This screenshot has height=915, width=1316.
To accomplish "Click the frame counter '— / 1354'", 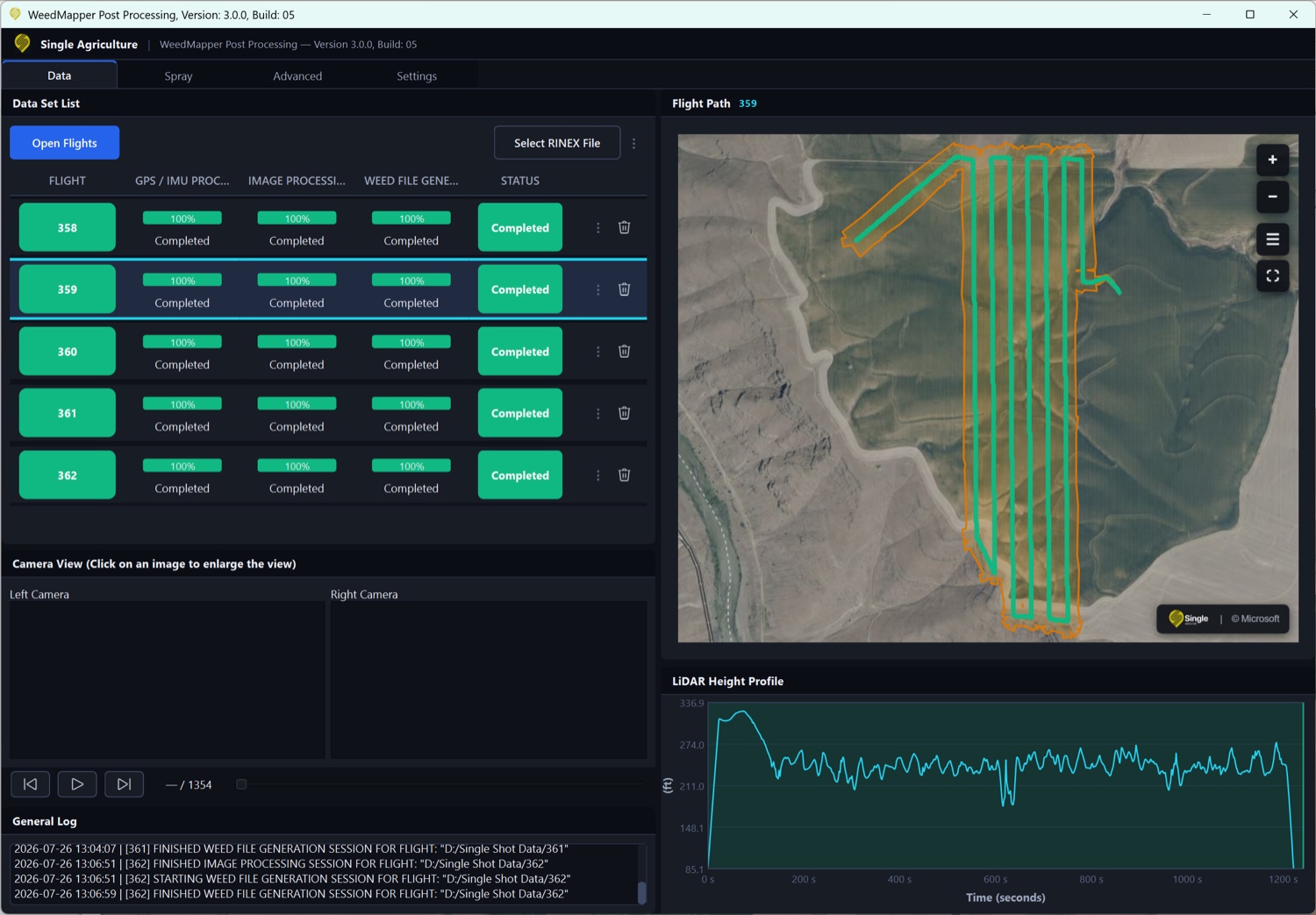I will pyautogui.click(x=189, y=785).
